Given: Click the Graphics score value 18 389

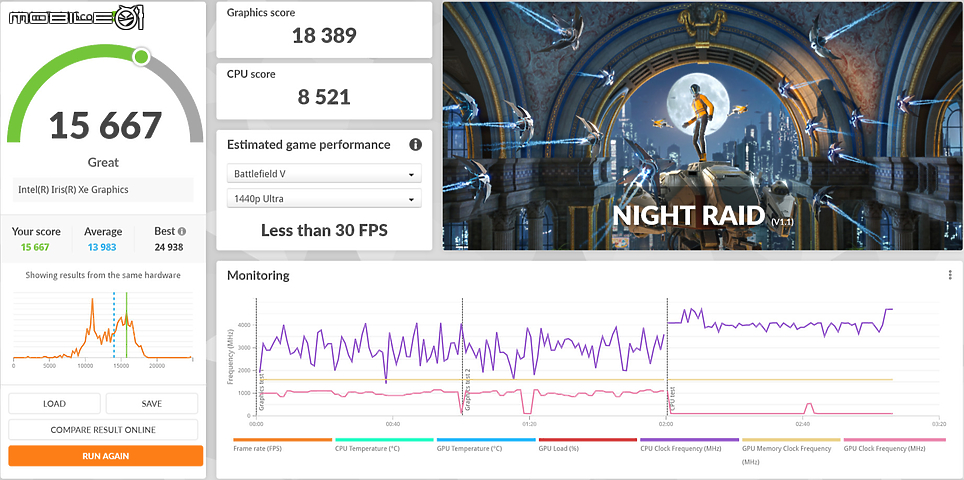Looking at the screenshot, I should tap(324, 35).
